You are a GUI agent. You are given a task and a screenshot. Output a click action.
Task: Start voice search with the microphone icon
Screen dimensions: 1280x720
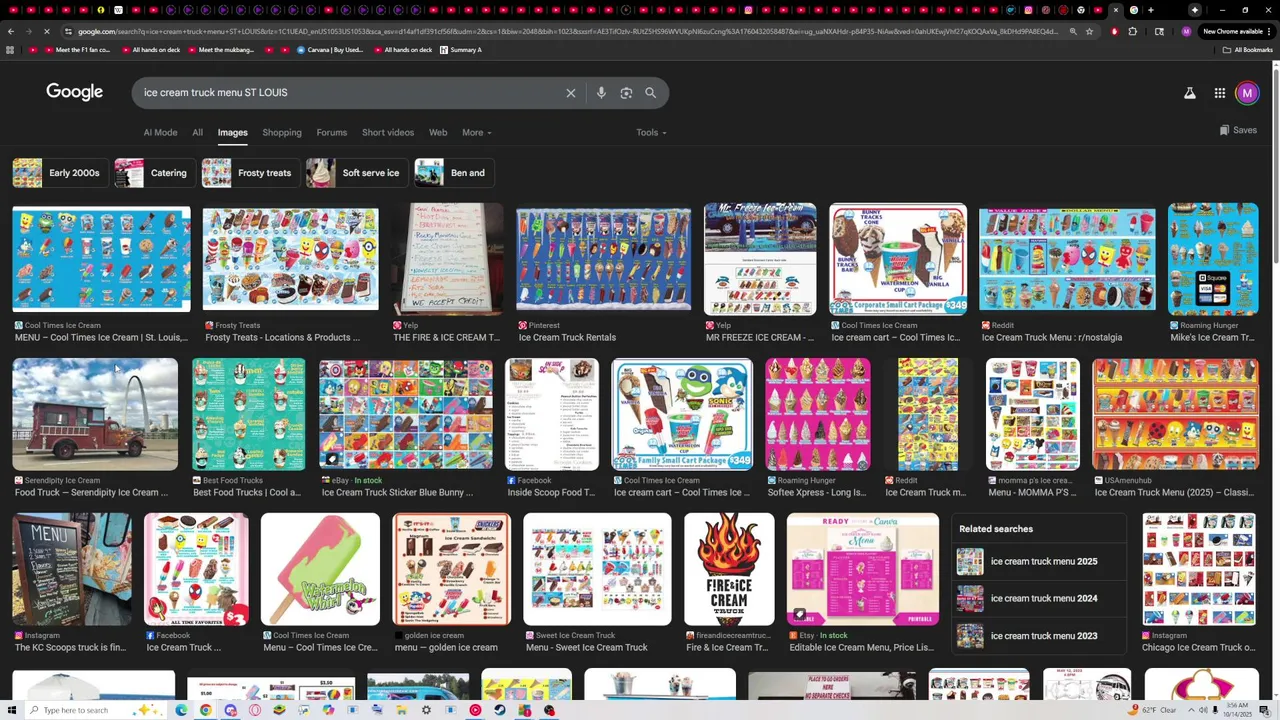(601, 93)
